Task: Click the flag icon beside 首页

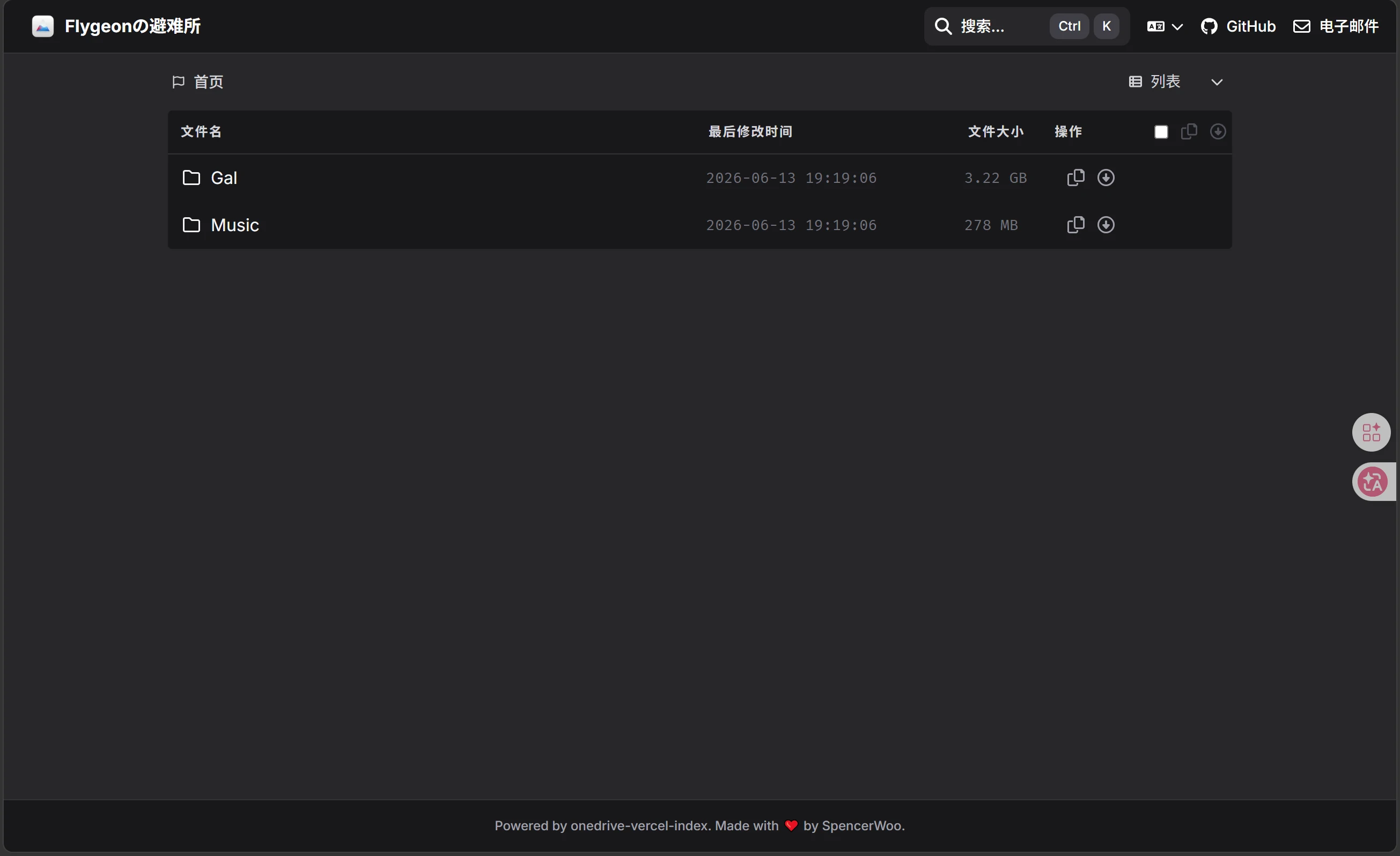Action: click(178, 82)
